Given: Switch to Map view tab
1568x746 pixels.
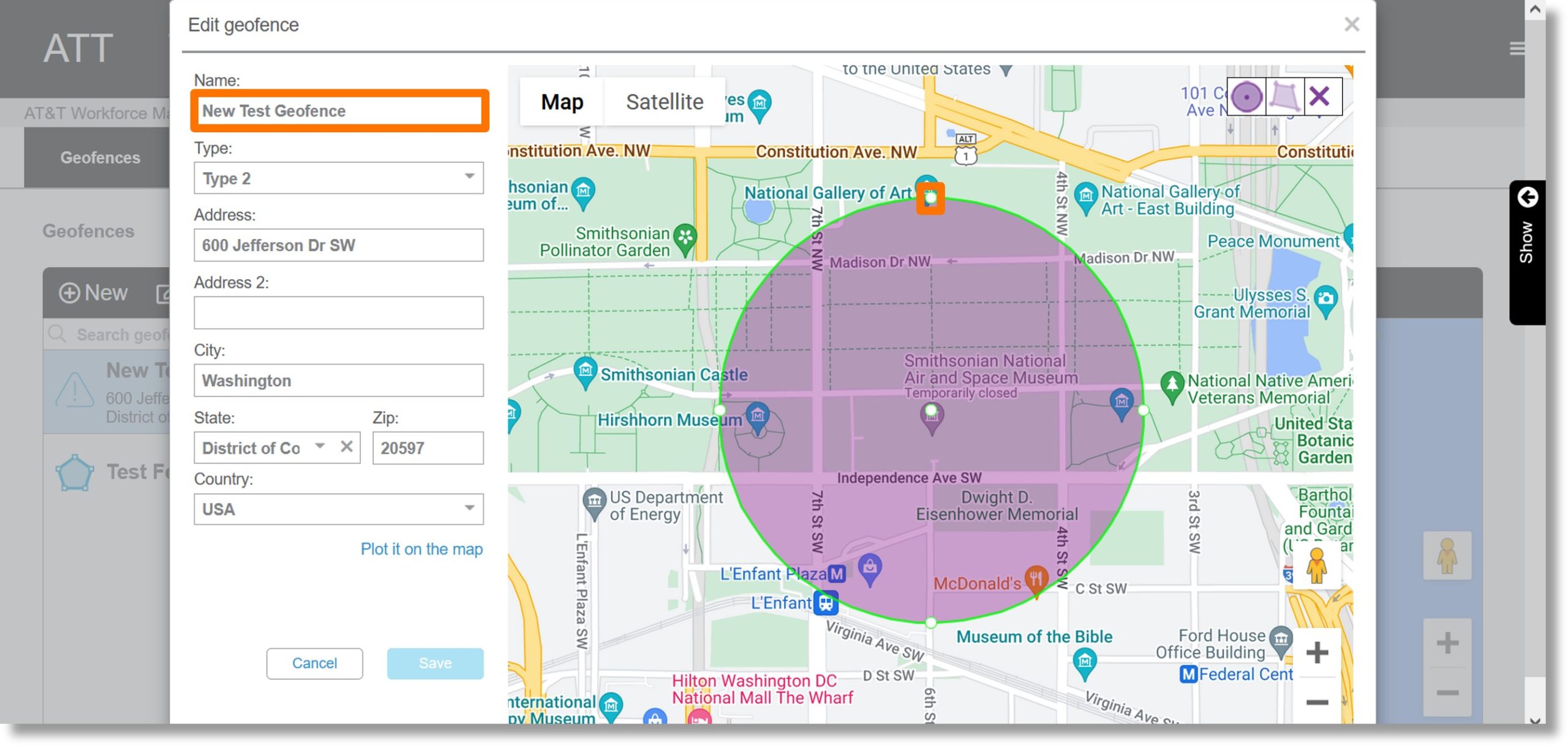Looking at the screenshot, I should (561, 100).
